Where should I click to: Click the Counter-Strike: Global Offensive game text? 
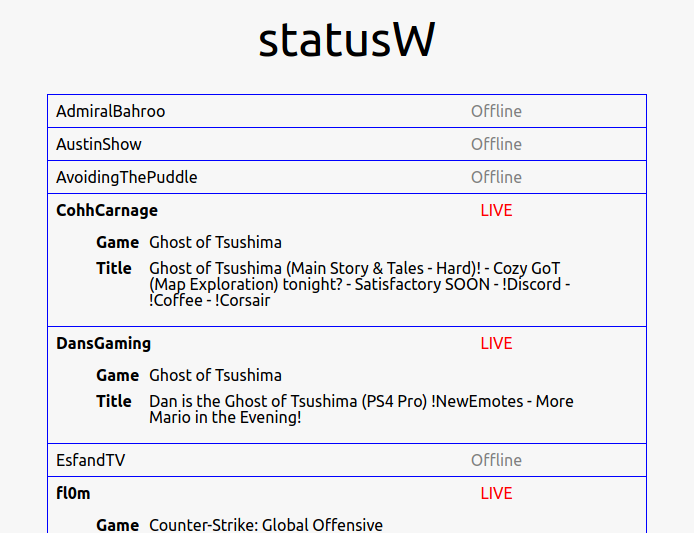266,525
